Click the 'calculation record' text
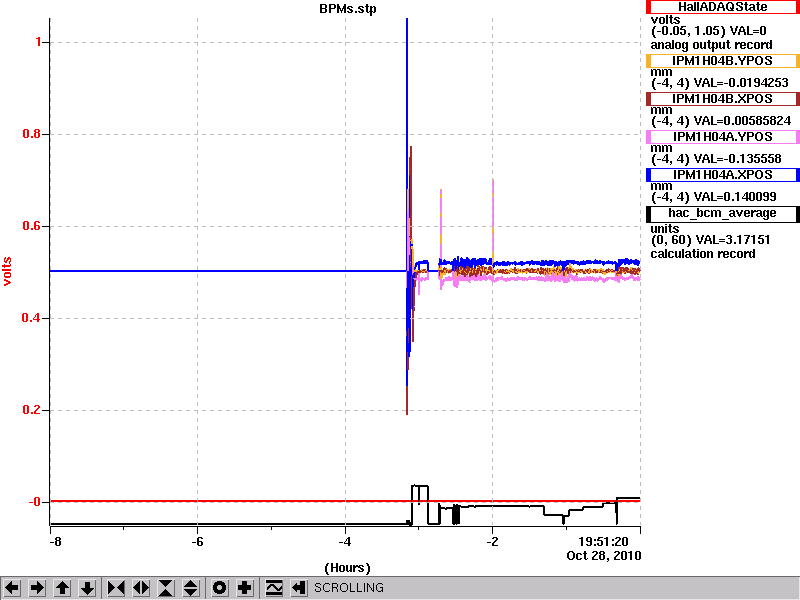The height and width of the screenshot is (600, 800). click(703, 254)
